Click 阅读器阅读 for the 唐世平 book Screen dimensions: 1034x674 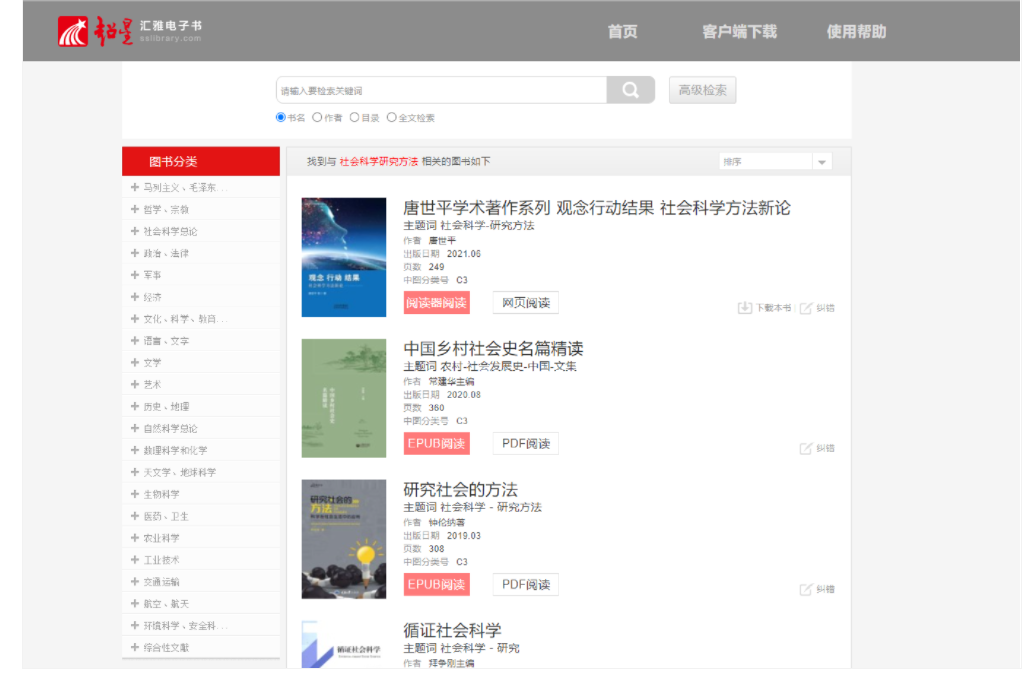pos(437,303)
